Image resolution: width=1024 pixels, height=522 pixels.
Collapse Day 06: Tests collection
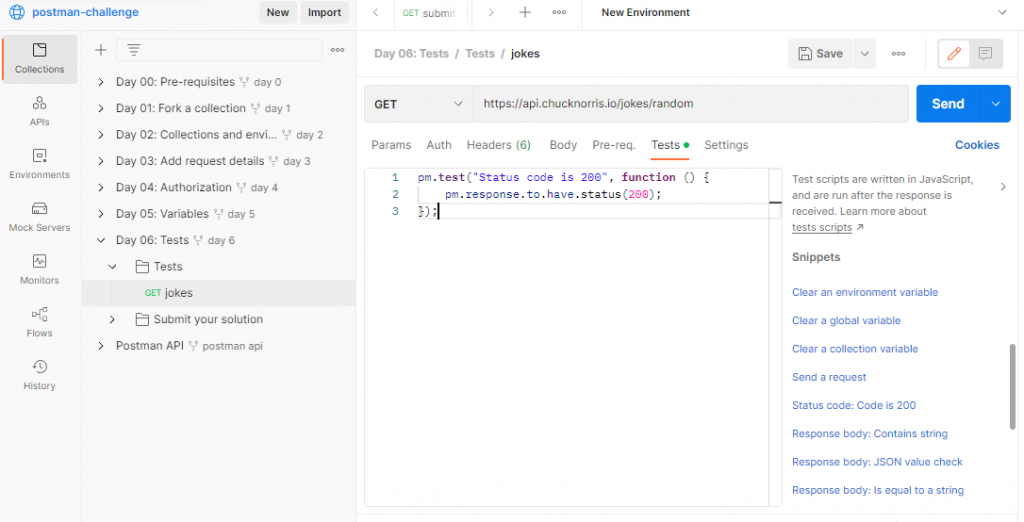101,240
